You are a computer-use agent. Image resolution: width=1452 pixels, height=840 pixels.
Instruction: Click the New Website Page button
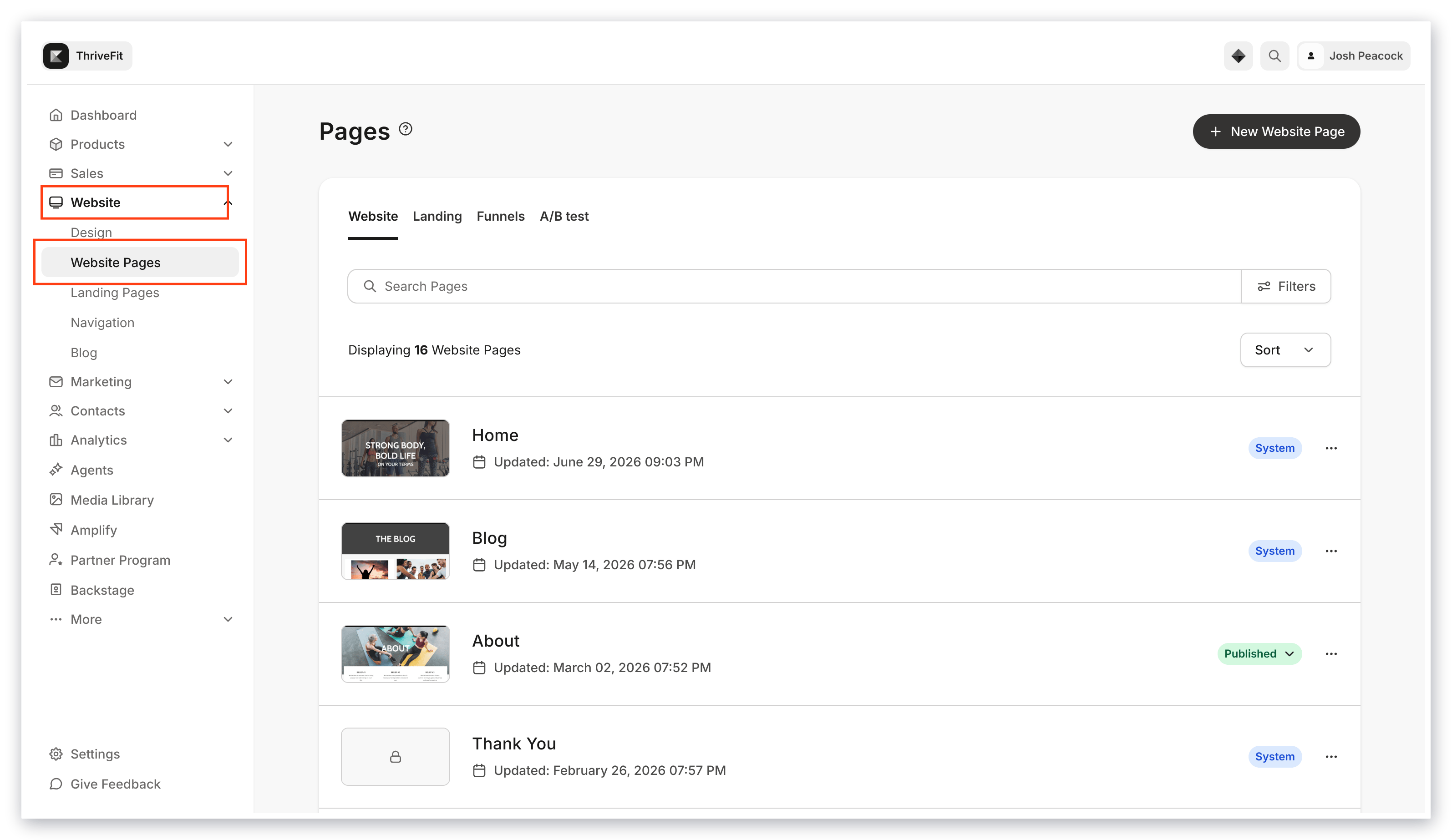coord(1276,132)
